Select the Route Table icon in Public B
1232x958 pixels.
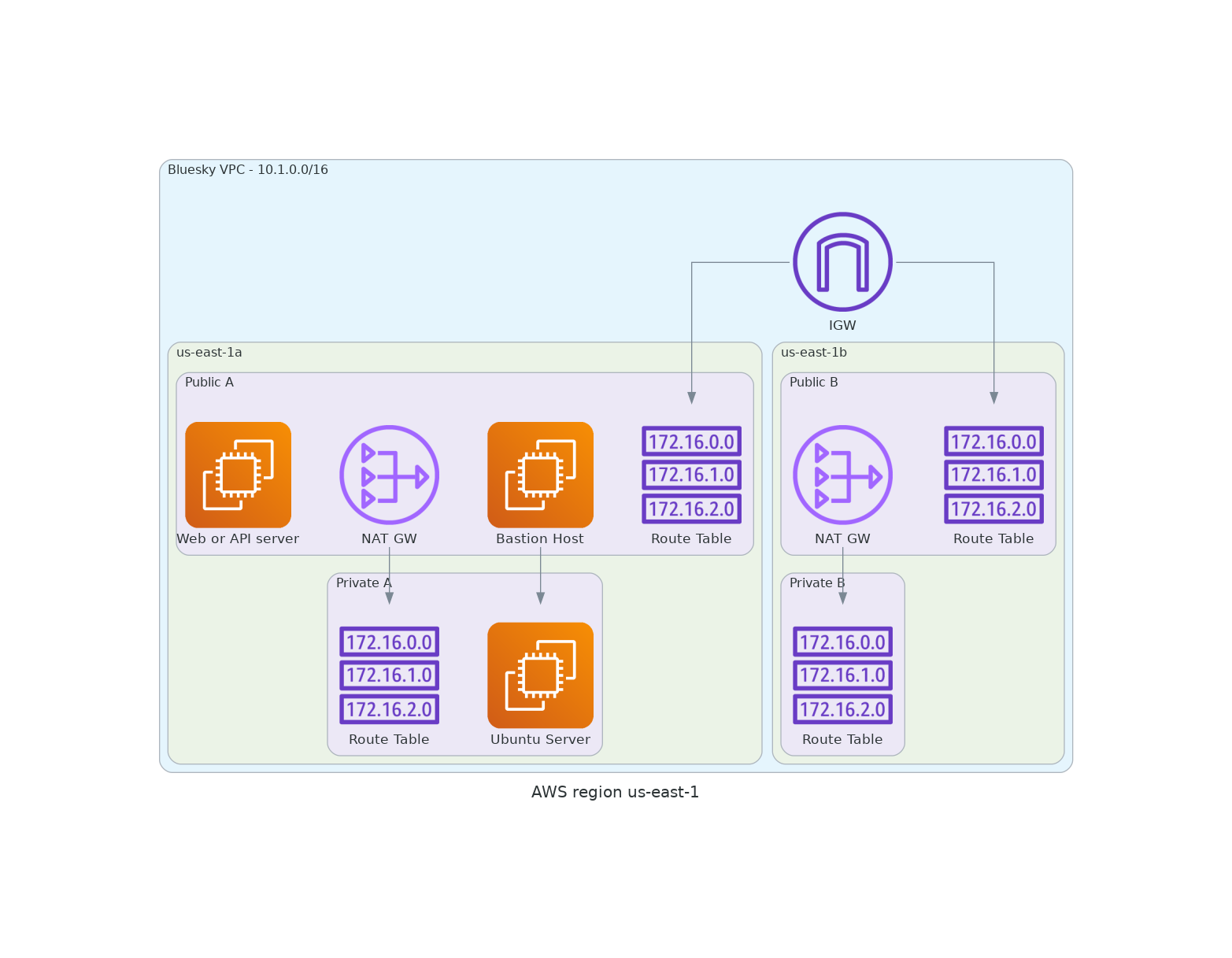(x=993, y=475)
